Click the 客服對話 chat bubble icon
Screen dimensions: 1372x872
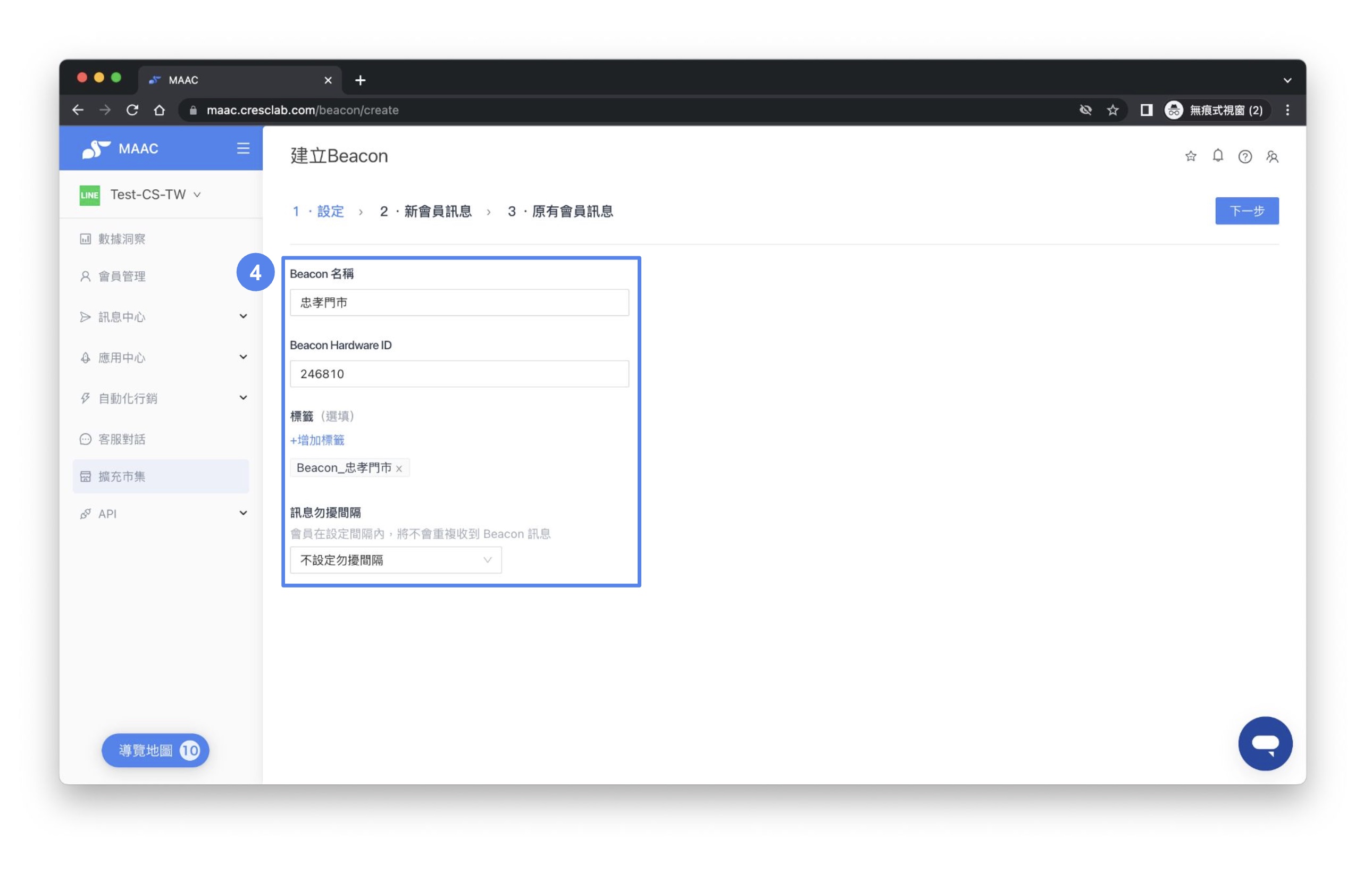point(86,439)
